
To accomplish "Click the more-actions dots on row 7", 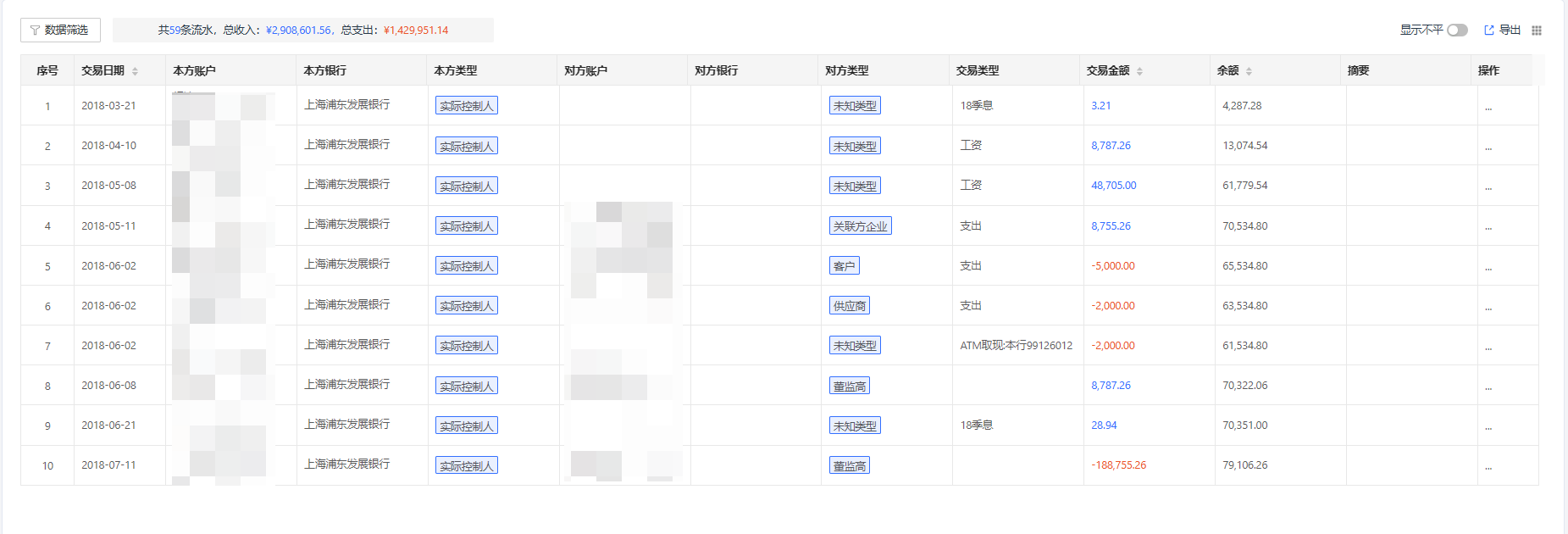I will pos(1488,347).
